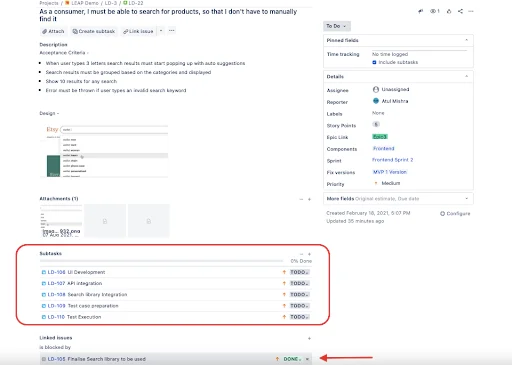Toggle the Include subtasks checkbox
Viewport: 512px width, 365px height.
tap(374, 62)
